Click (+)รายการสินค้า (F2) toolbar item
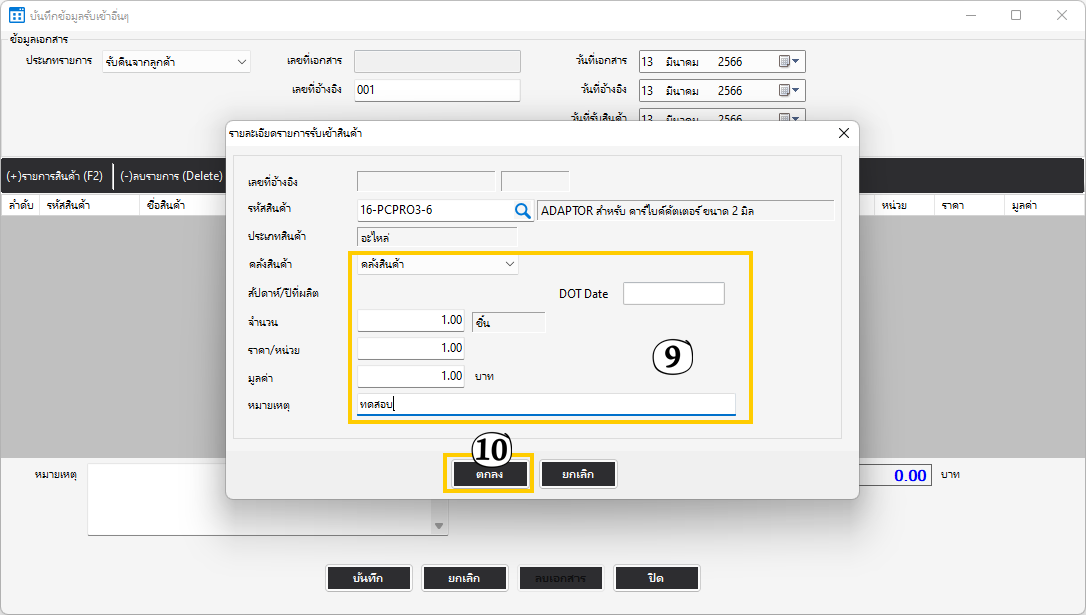 55,176
